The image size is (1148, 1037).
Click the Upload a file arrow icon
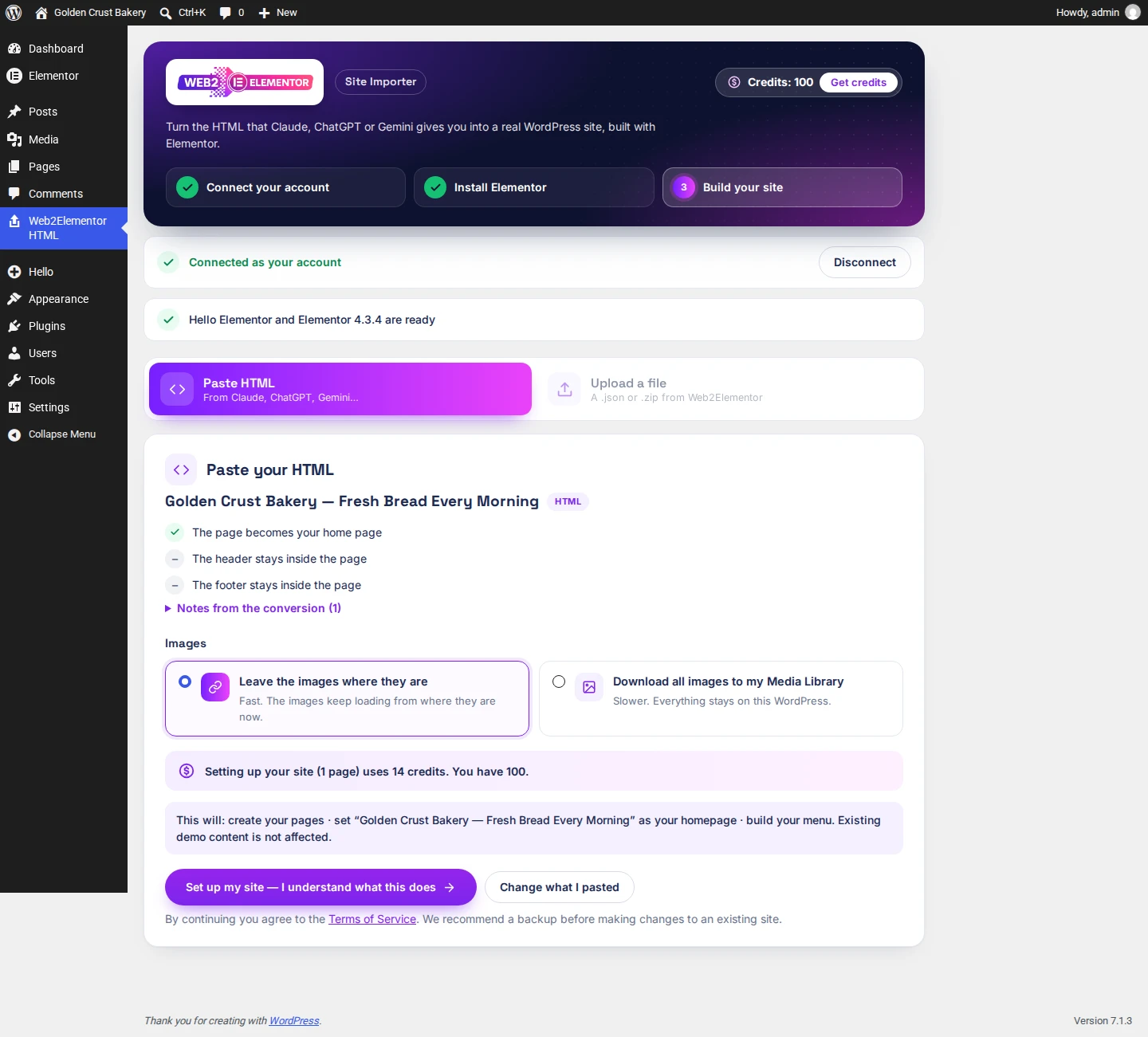pyautogui.click(x=564, y=389)
